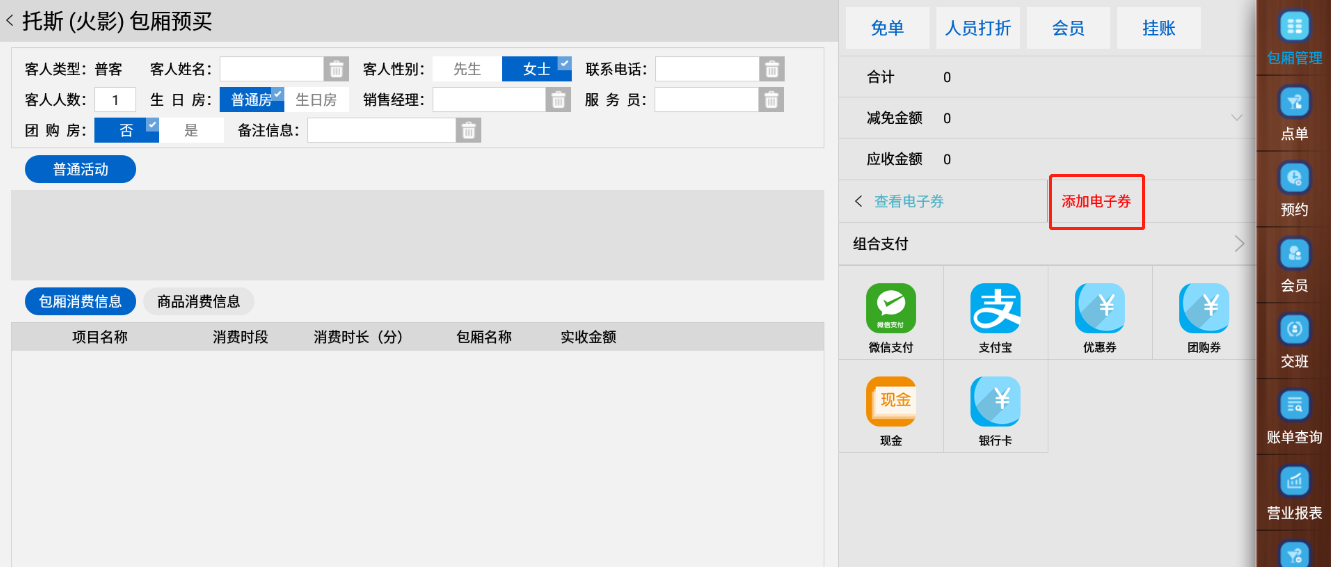This screenshot has height=567, width=1331.
Task: Click 添加电子券
Action: pos(1096,202)
